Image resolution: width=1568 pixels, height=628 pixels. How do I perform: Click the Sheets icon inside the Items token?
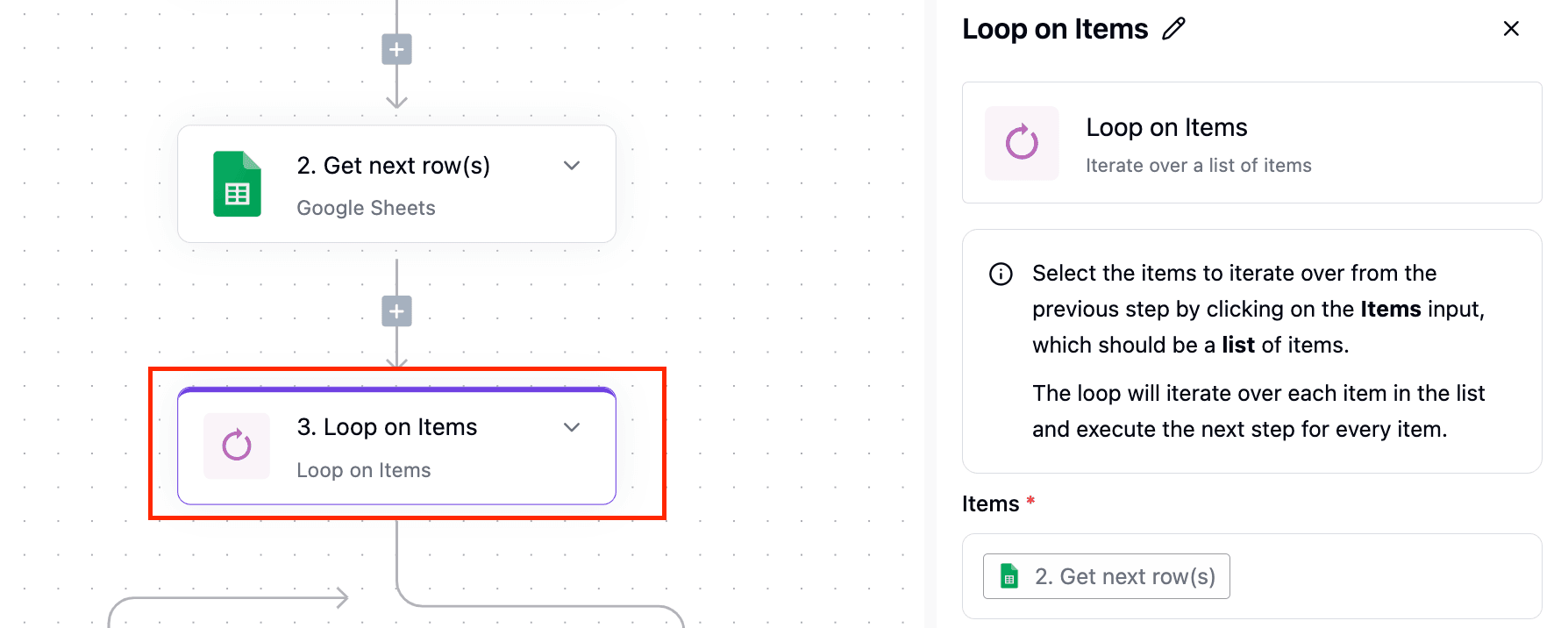click(x=1009, y=576)
